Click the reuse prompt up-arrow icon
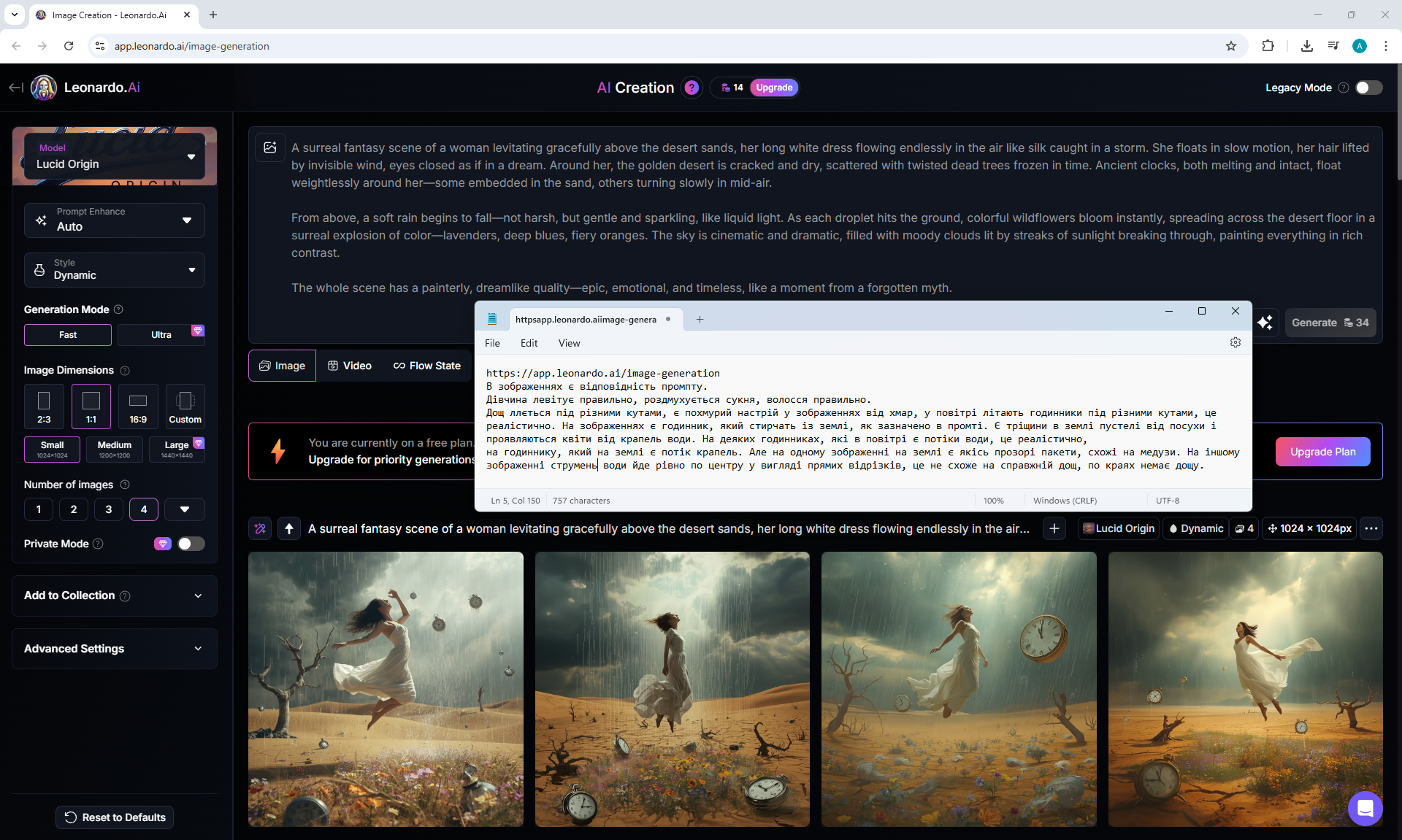Screen dimensions: 1402x840 click(289, 528)
